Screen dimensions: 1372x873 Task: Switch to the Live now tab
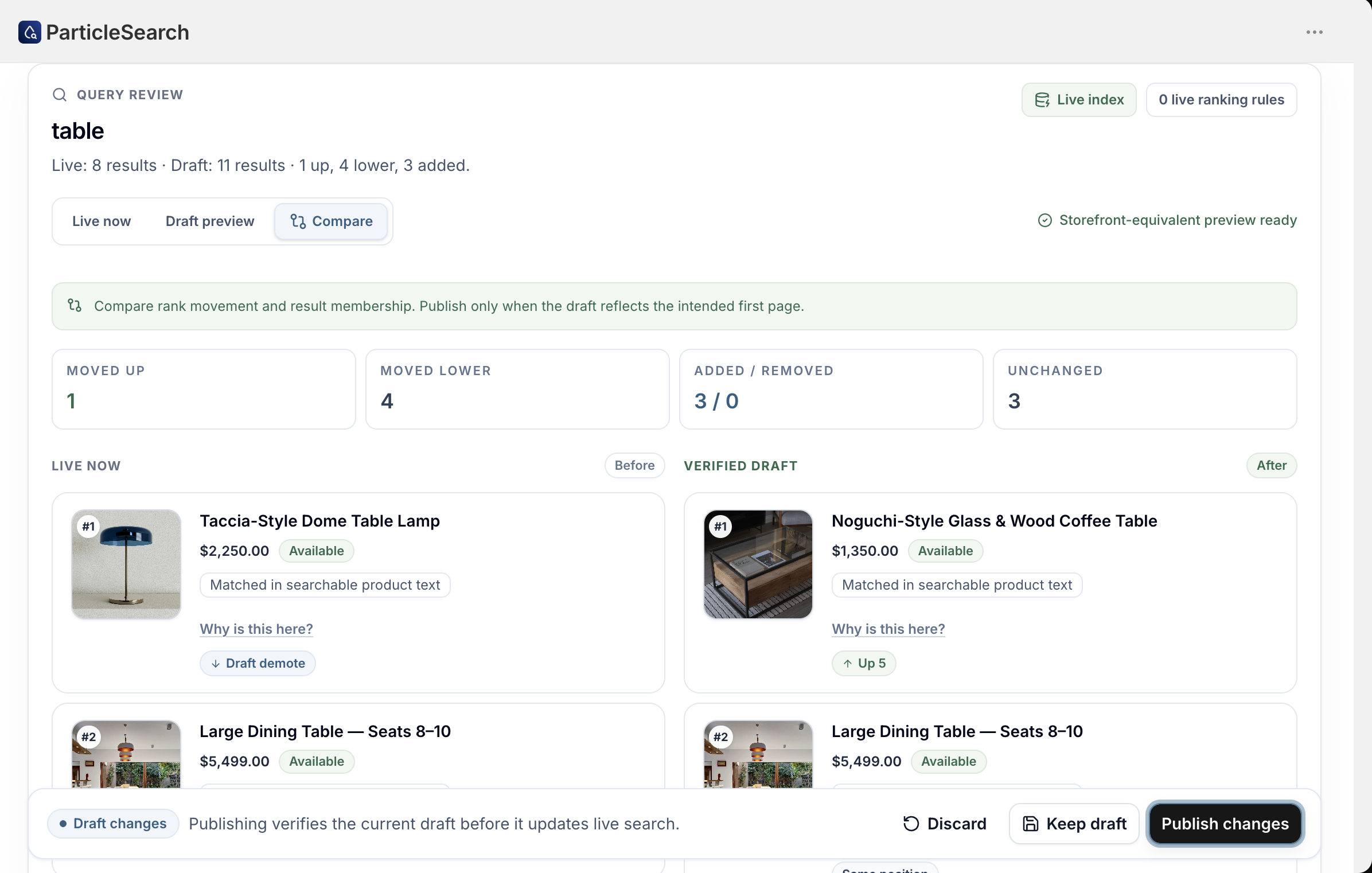(102, 221)
